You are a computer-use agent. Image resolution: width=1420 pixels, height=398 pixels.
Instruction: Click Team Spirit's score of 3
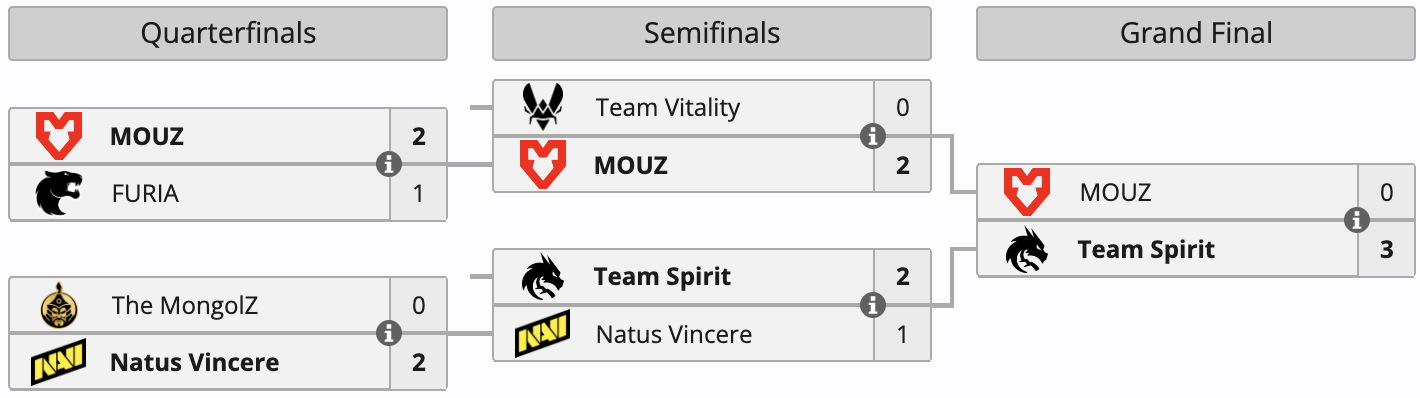(x=1386, y=249)
